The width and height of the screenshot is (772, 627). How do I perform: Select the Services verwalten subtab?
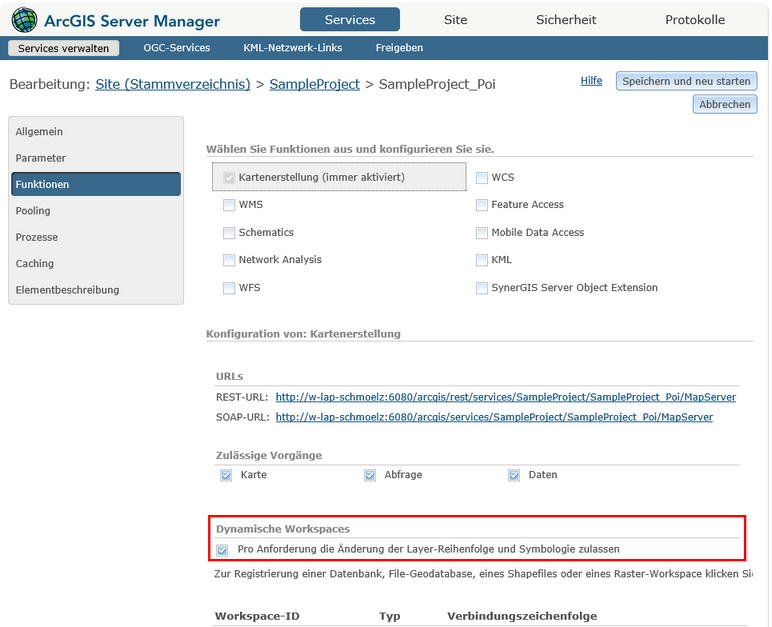[x=64, y=48]
